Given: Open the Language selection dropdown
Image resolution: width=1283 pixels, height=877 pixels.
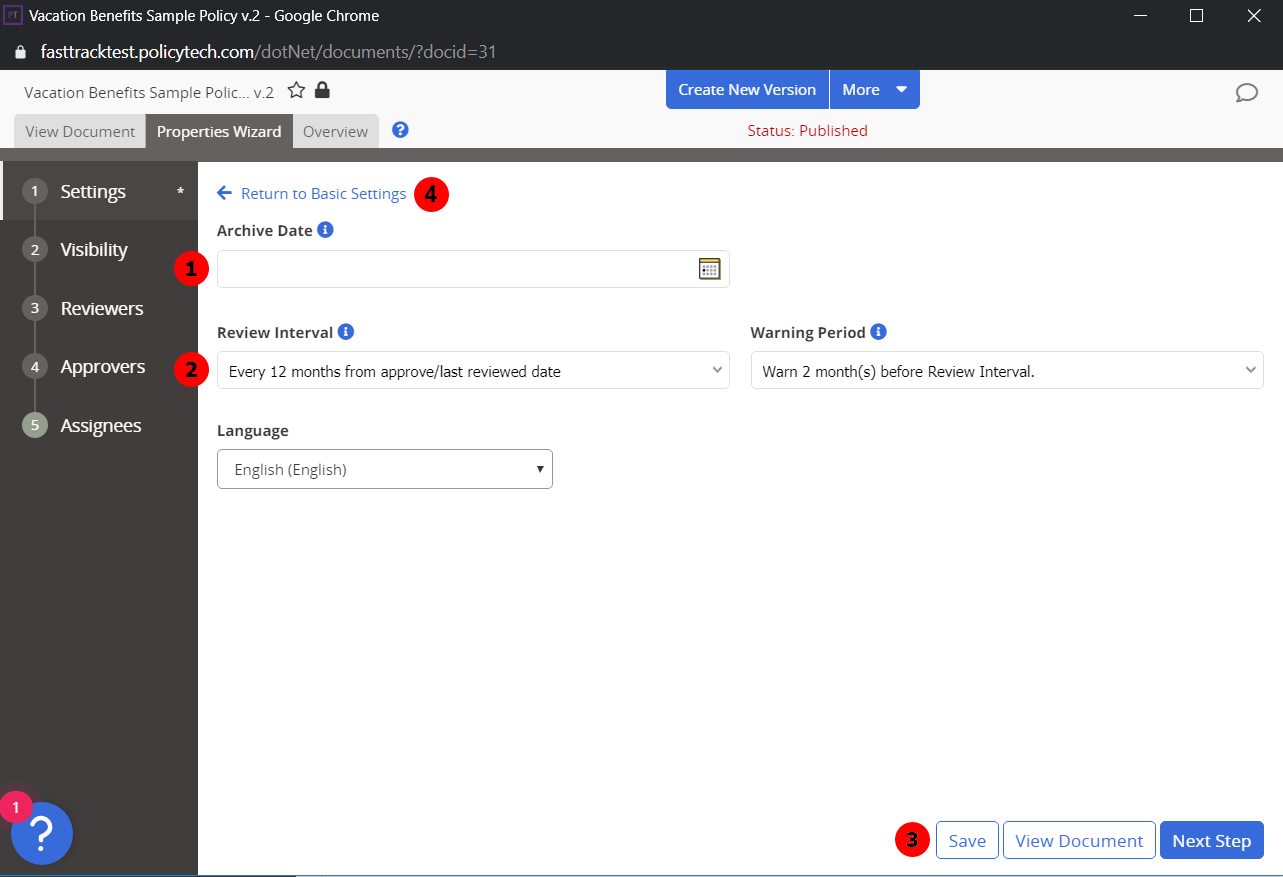Looking at the screenshot, I should click(x=384, y=468).
